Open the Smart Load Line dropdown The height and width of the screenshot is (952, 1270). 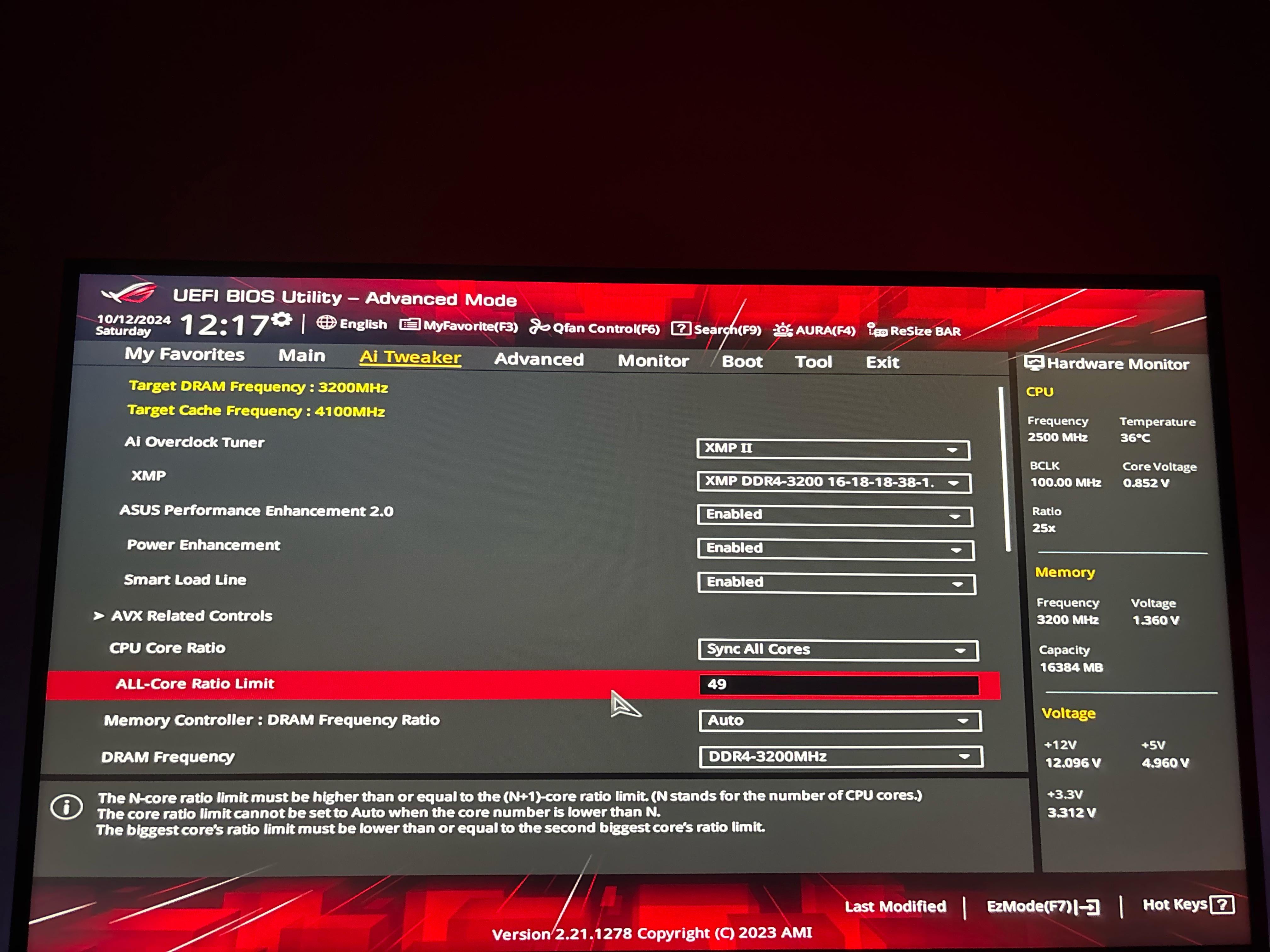pos(837,583)
